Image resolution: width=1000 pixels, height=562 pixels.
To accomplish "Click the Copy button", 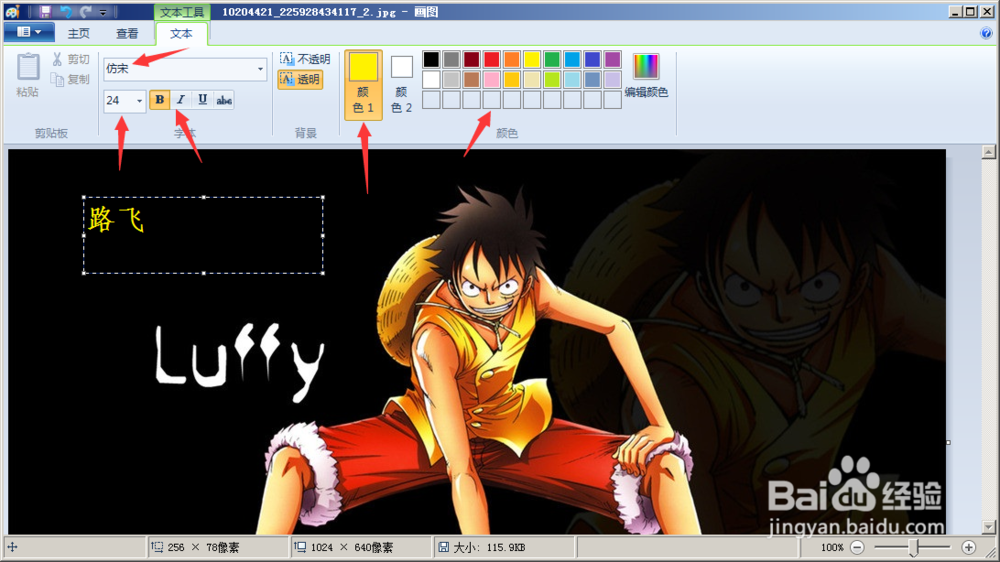I will tap(71, 80).
